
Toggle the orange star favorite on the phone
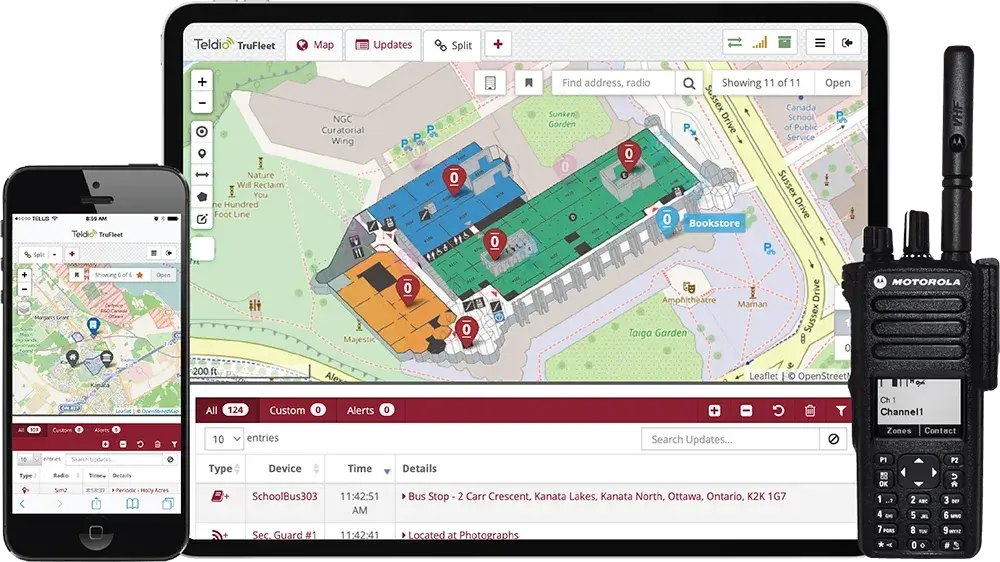click(140, 275)
